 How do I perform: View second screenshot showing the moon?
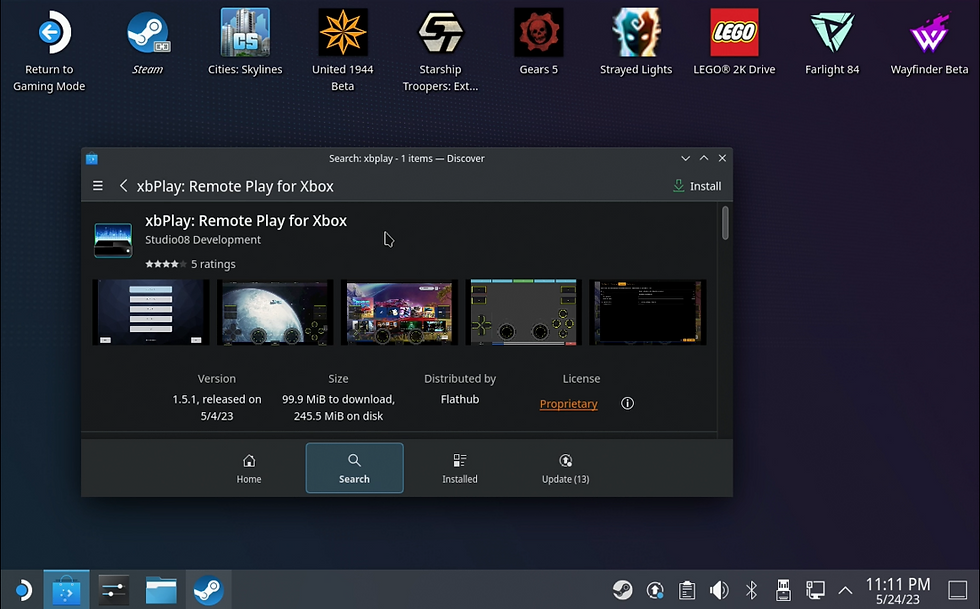(x=275, y=312)
